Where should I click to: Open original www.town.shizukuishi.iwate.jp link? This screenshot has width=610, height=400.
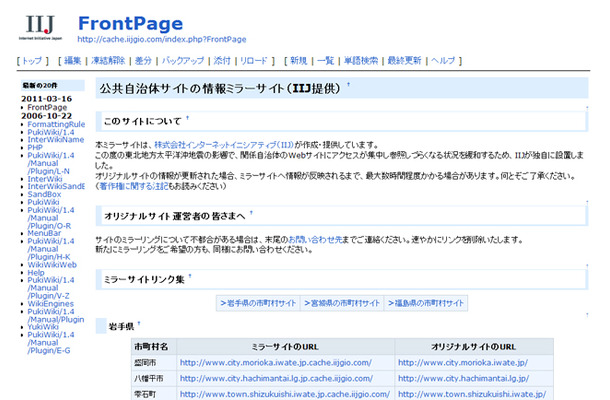tap(472, 394)
